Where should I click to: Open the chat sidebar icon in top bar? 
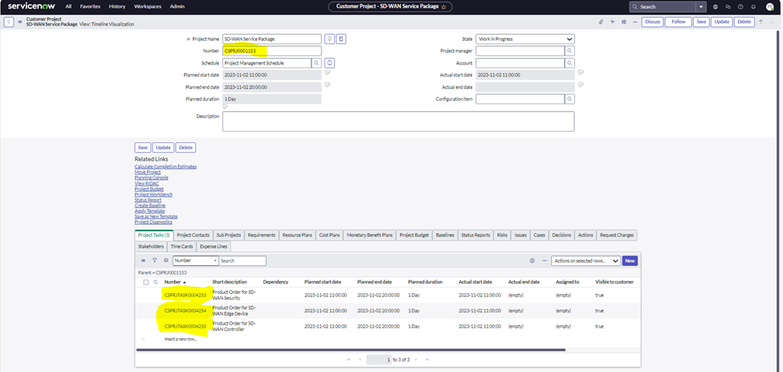tap(728, 7)
